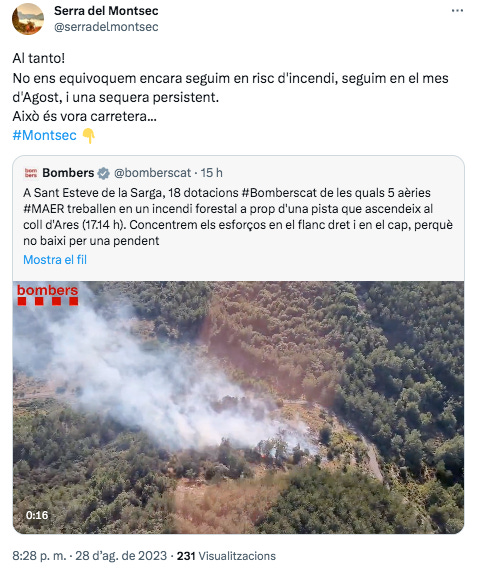Click the red bombers logo on video
This screenshot has width=478, height=575.
coord(47,294)
